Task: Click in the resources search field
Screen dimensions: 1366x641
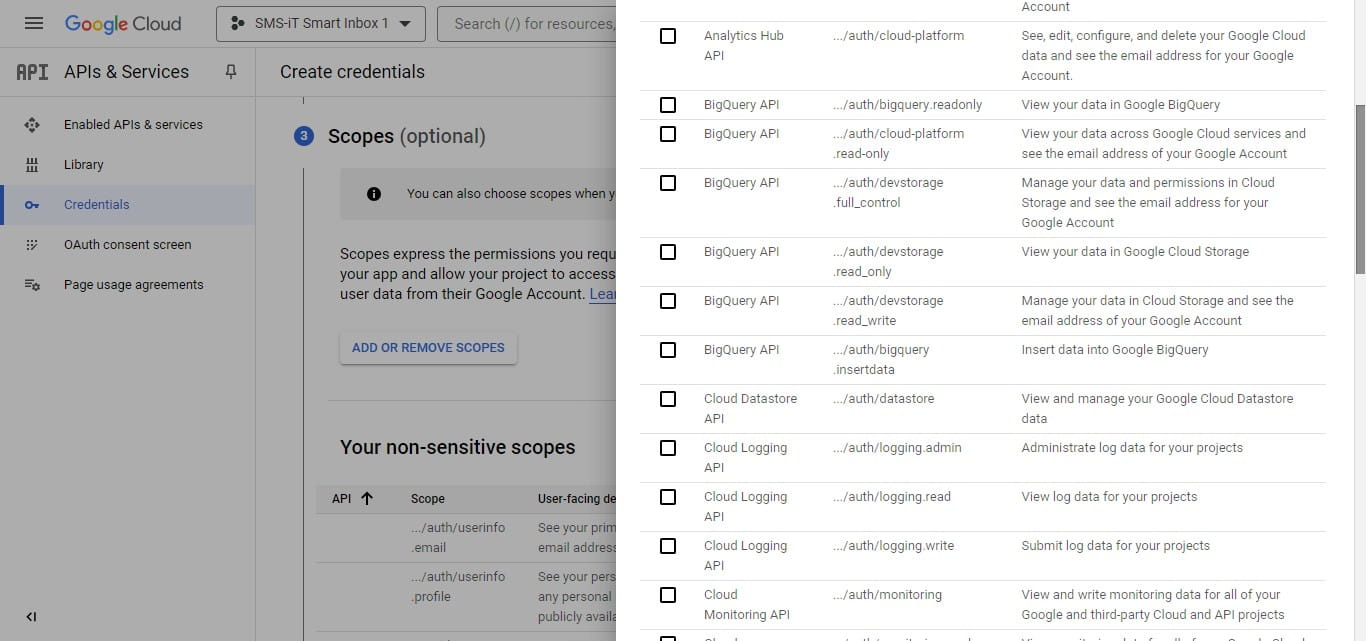Action: click(530, 23)
